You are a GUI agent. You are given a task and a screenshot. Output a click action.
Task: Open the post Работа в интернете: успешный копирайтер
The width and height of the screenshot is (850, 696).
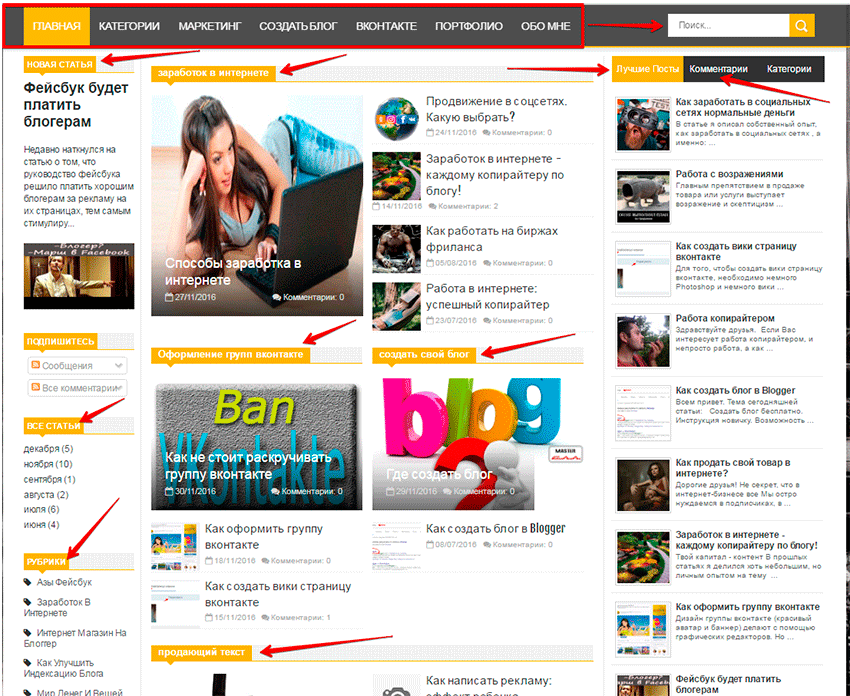(x=487, y=297)
